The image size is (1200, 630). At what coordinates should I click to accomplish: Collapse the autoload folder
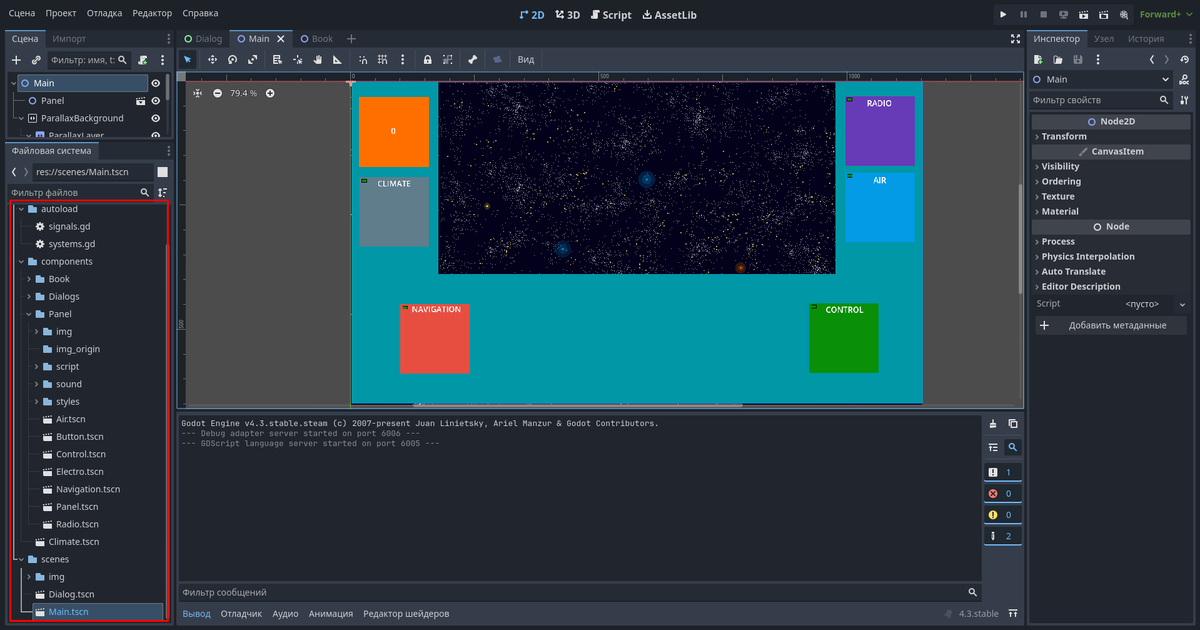[x=22, y=209]
